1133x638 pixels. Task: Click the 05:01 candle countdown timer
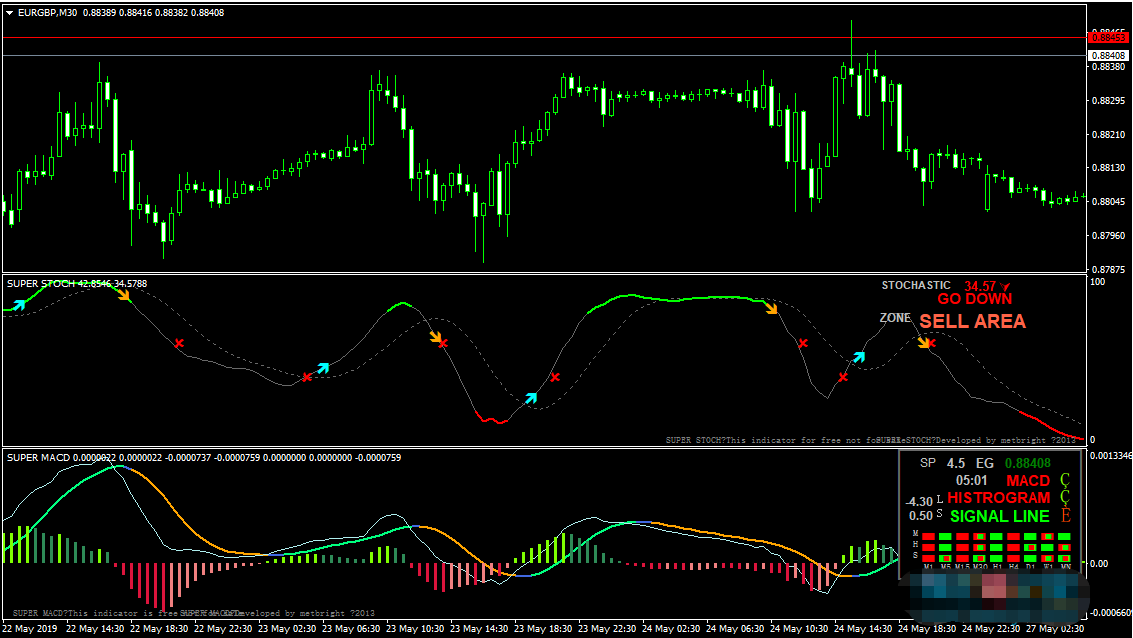(x=970, y=481)
